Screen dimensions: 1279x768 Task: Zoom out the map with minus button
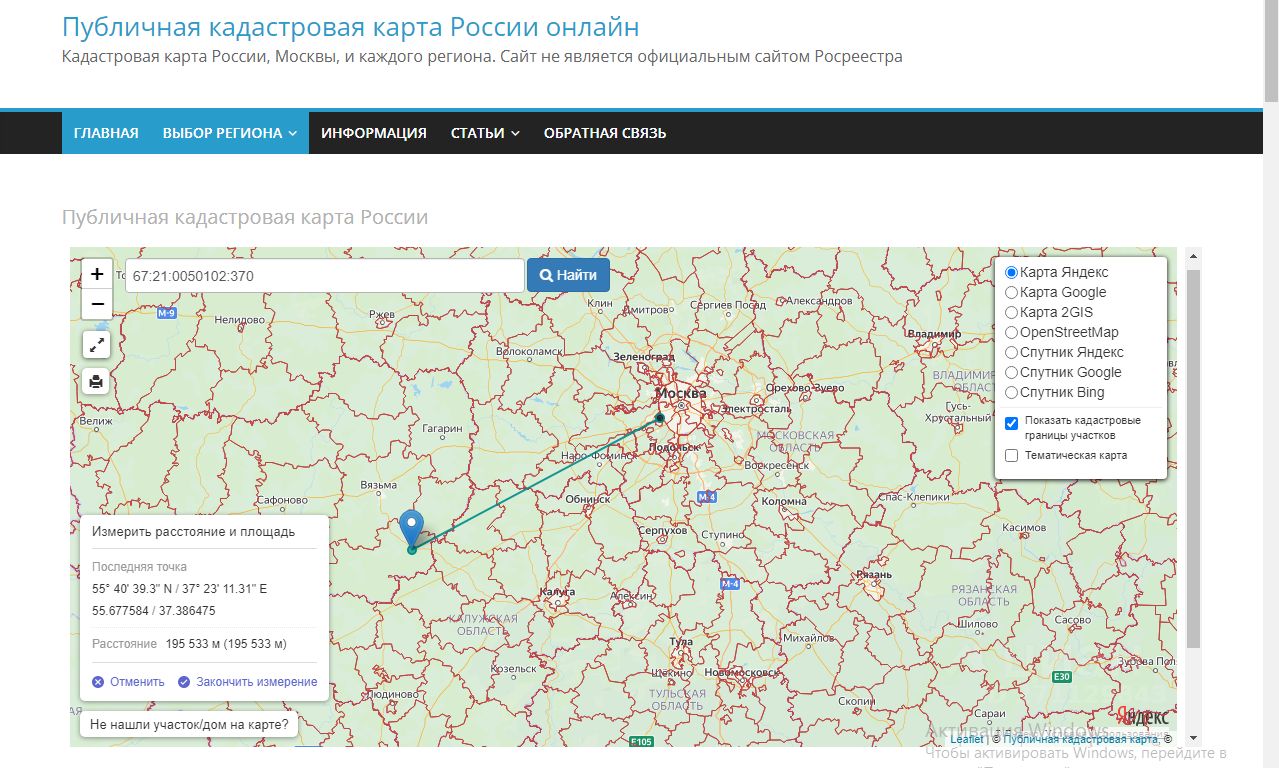97,304
